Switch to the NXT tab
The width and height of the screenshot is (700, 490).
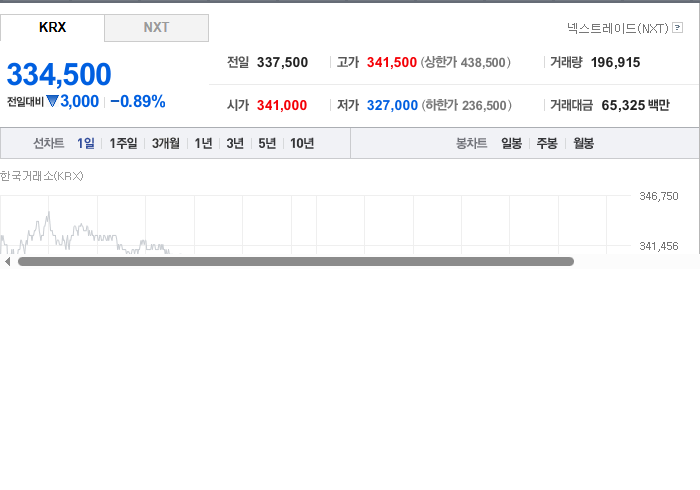156,28
